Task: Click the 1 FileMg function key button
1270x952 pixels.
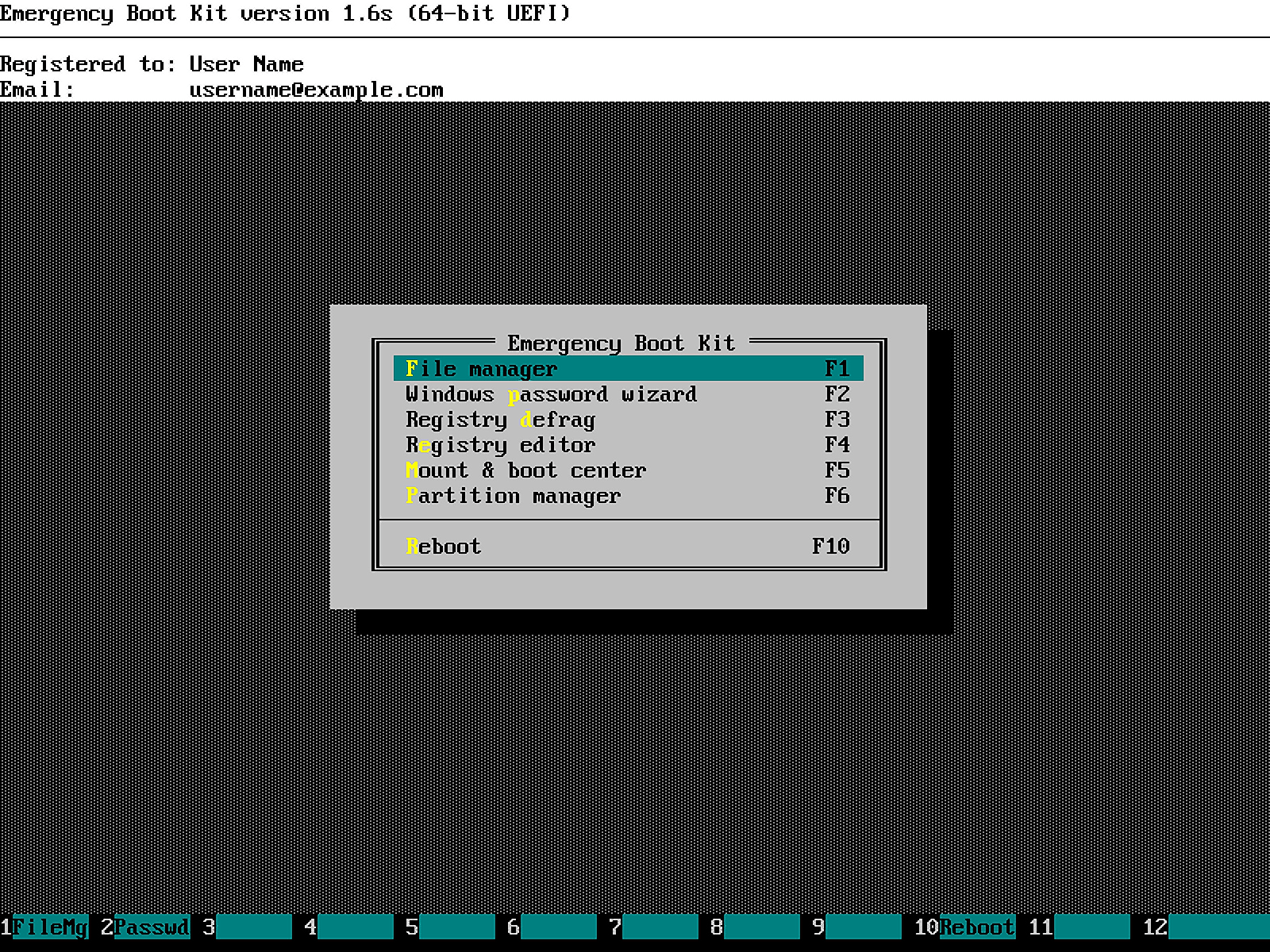Action: 44,927
